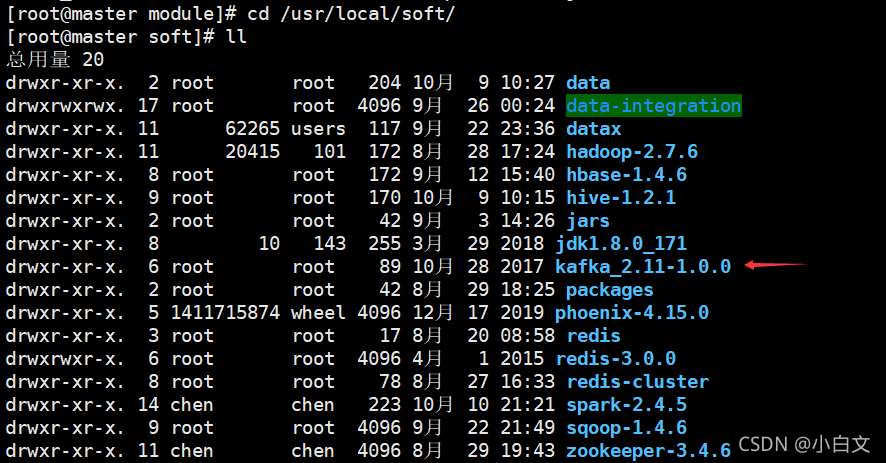
Task: Select the '[root@master soft]#' prompt
Action: [x=110, y=37]
